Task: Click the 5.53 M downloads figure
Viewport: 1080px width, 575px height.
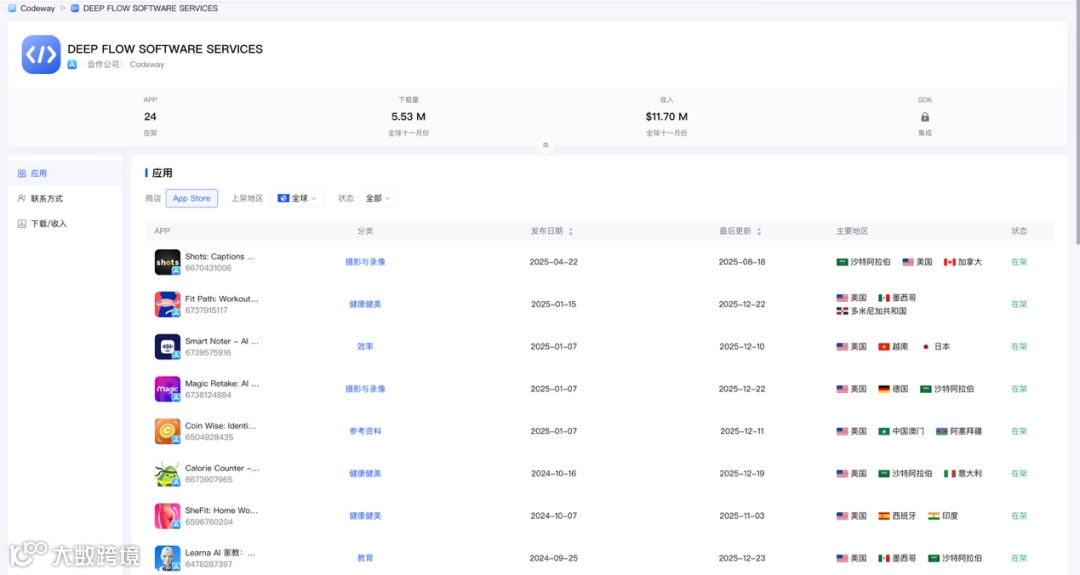Action: pos(408,117)
